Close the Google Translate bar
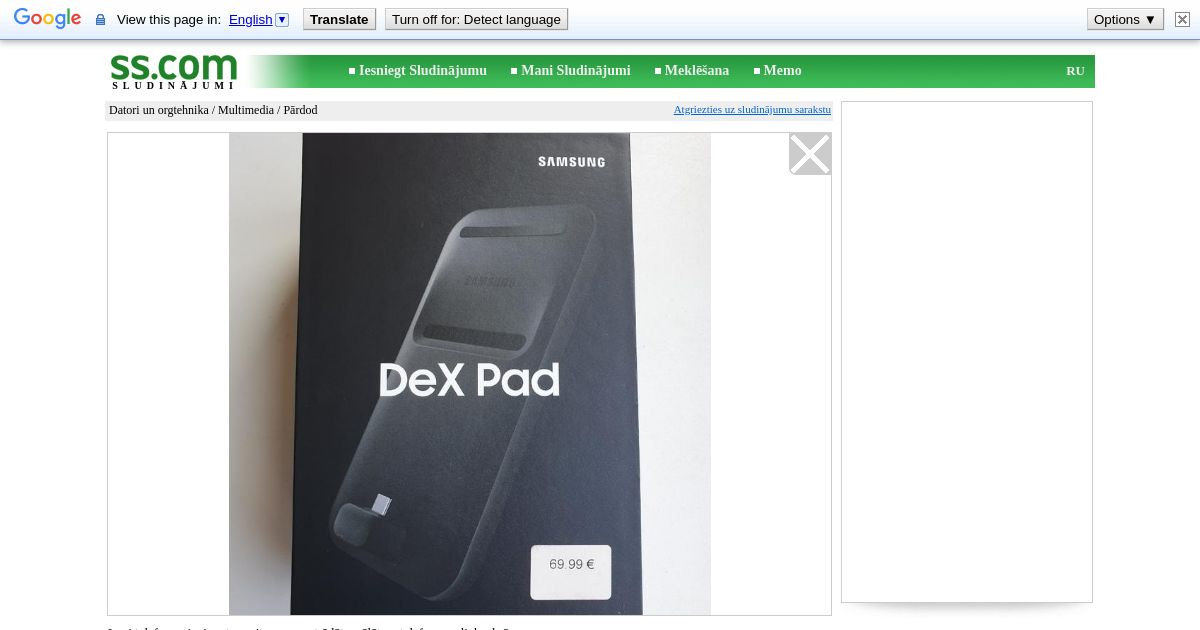 click(1182, 19)
